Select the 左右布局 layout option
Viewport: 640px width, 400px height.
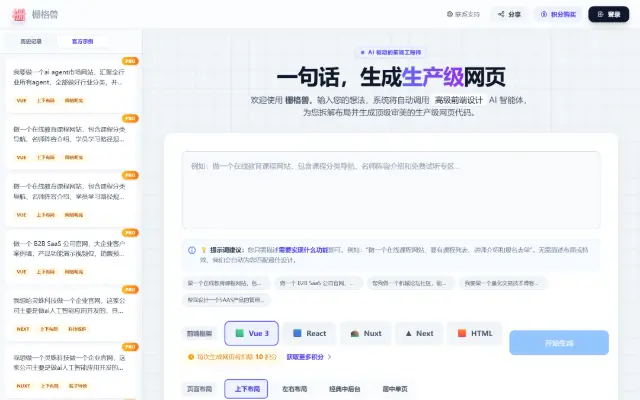(x=295, y=389)
